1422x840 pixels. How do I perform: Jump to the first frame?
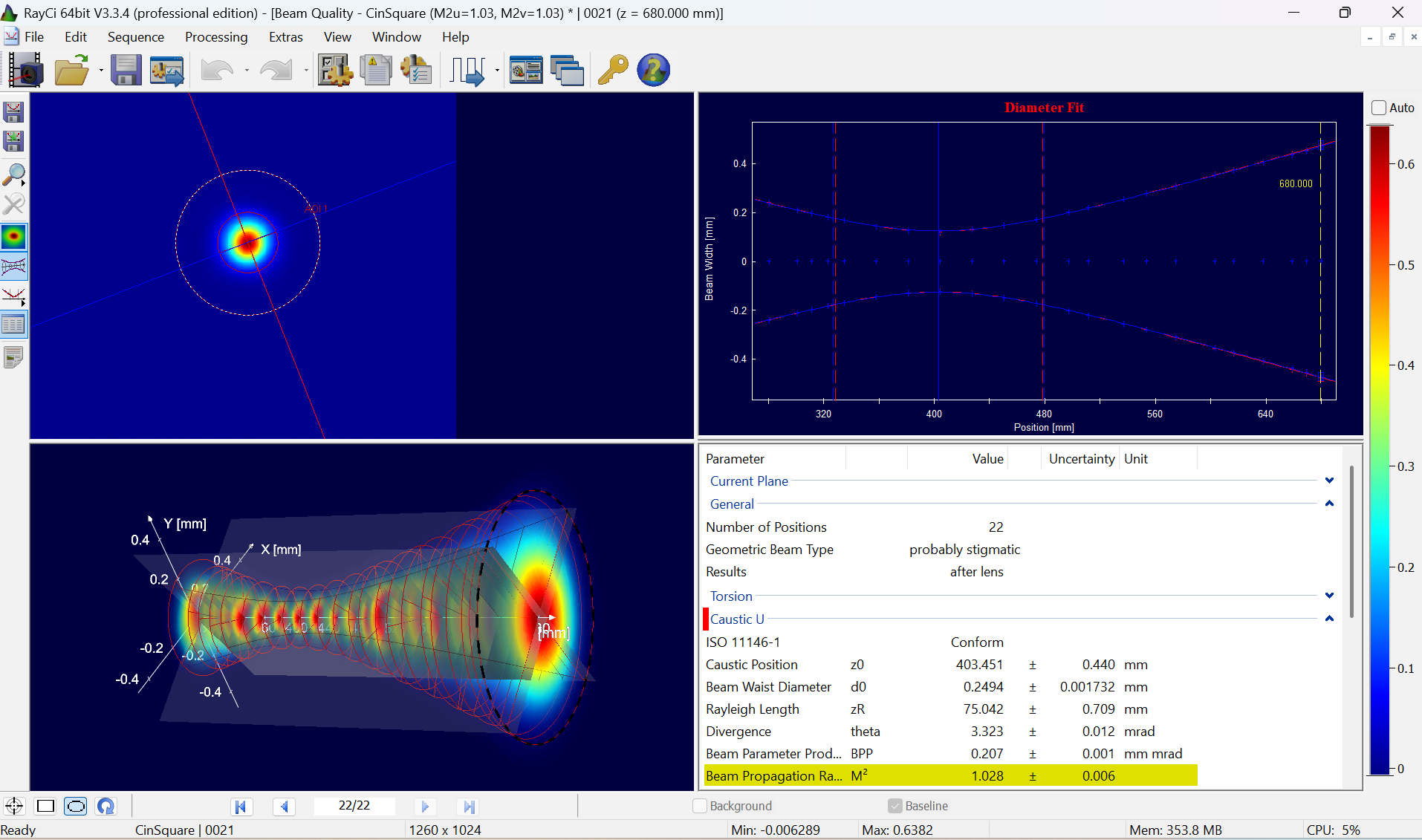point(240,807)
